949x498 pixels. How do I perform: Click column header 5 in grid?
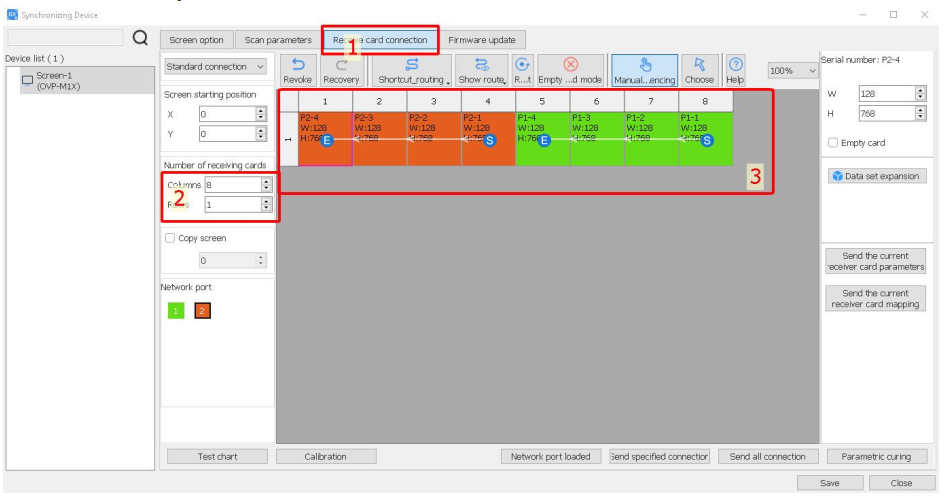pos(542,102)
